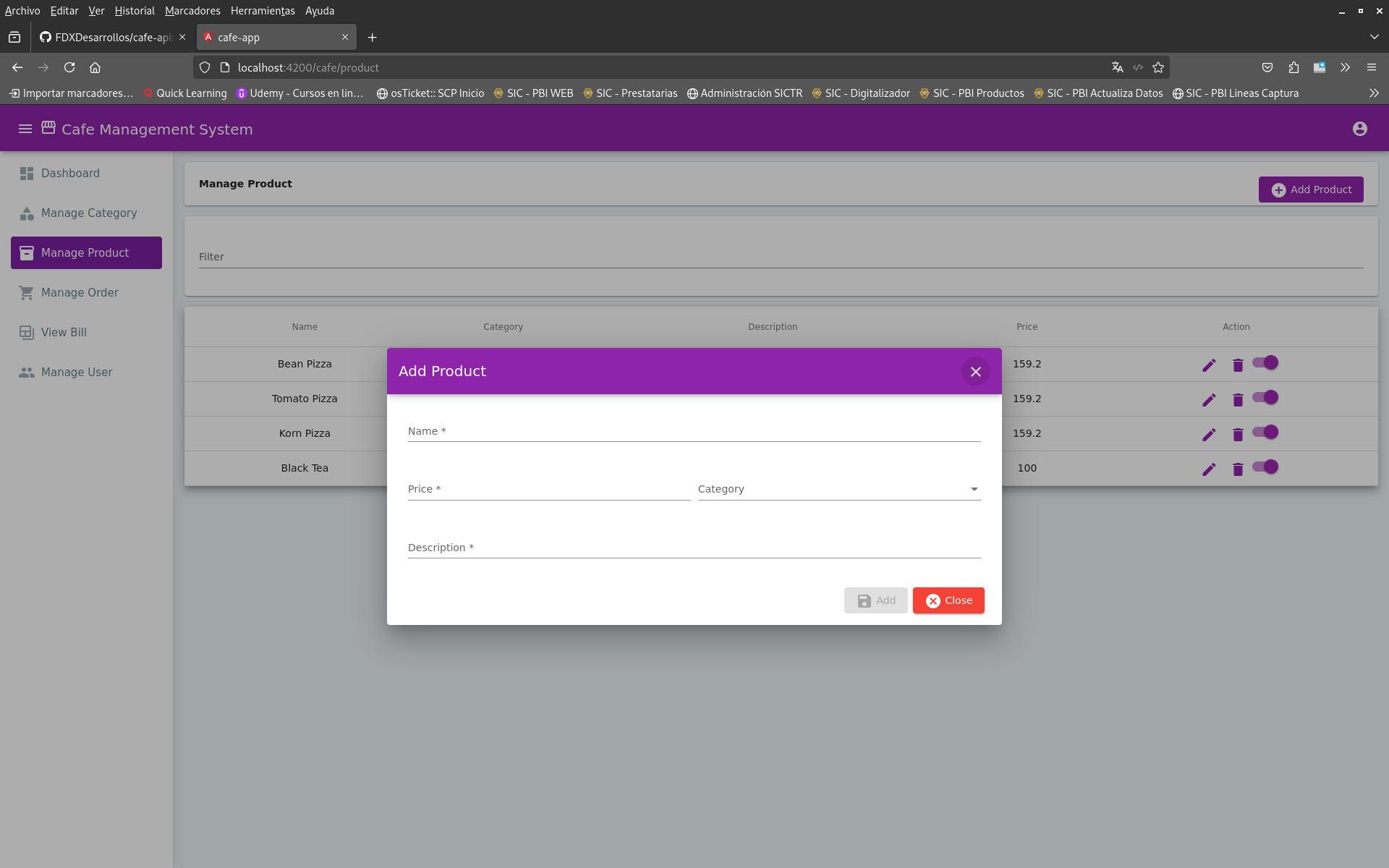Delete the Black Tea product

[1238, 469]
